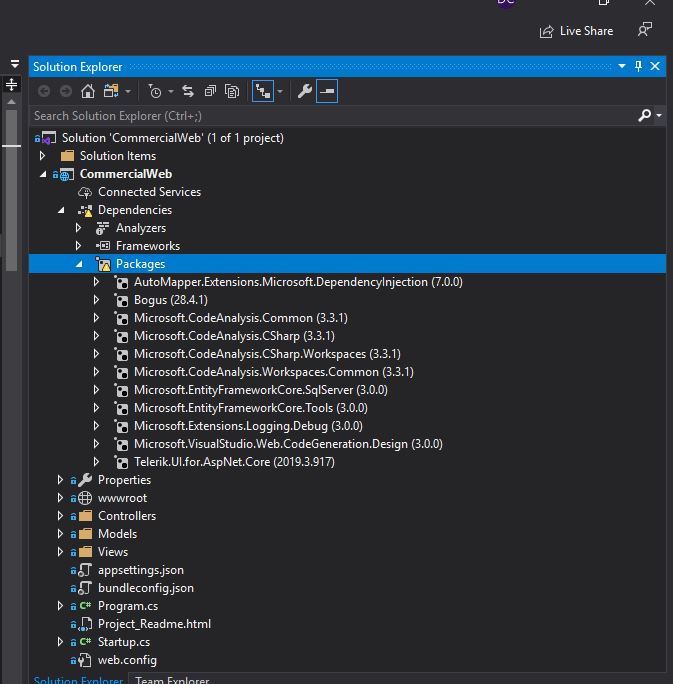The width and height of the screenshot is (673, 684).
Task: Expand Microsoft.Extensions.Logging.Debug package
Action: coord(96,426)
